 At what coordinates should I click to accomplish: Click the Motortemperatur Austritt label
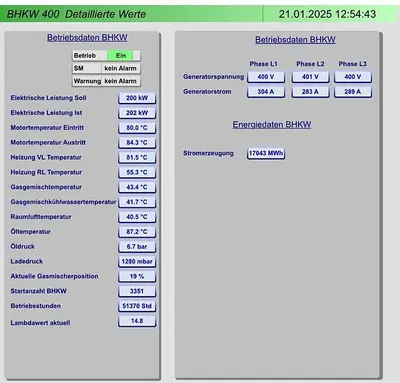coord(48,142)
